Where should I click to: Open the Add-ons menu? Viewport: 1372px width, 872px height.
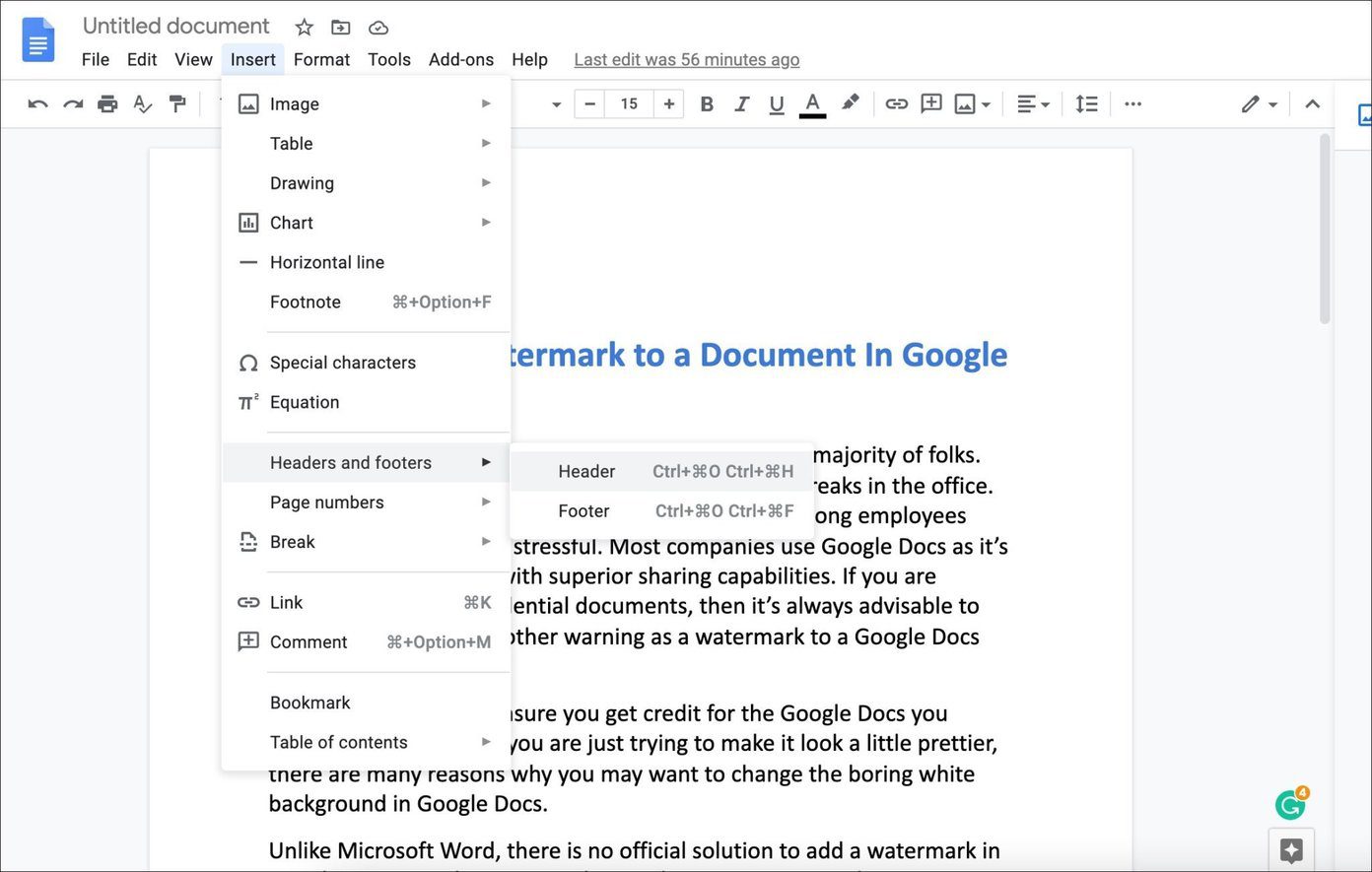461,59
